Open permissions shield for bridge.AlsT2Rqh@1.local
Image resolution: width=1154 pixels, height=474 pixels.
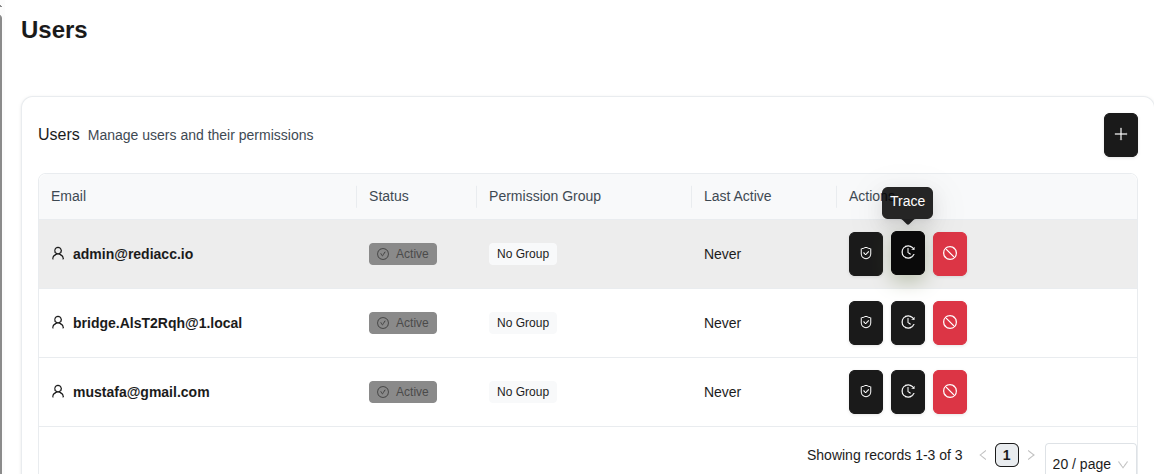click(x=866, y=323)
